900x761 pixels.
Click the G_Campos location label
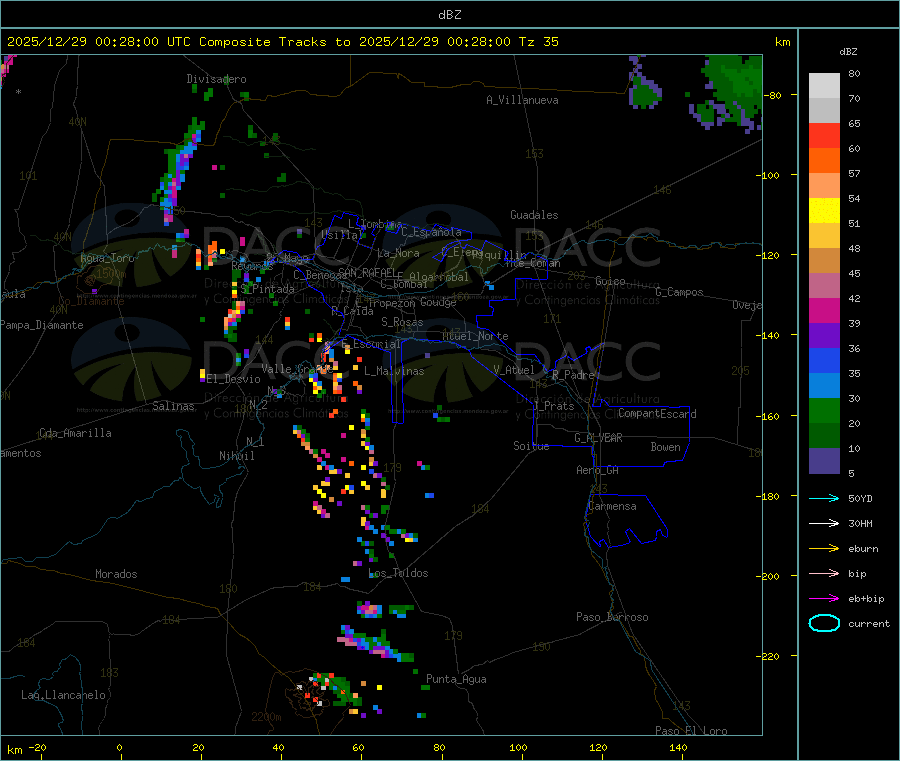pos(679,292)
